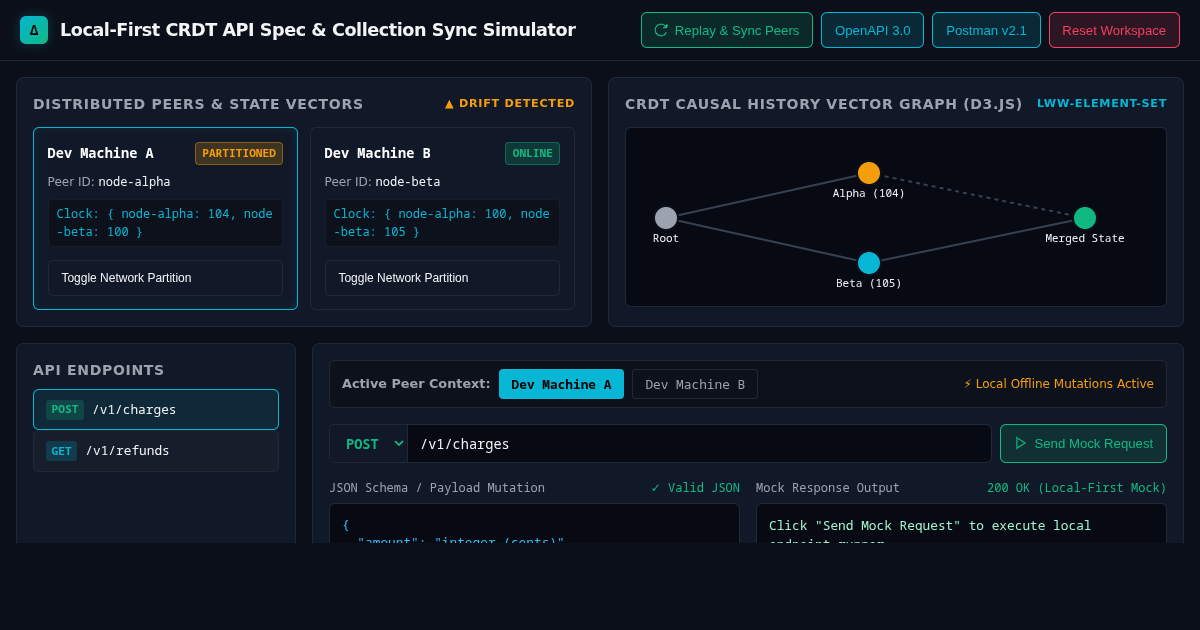Click the node-alpha peer ID
The width and height of the screenshot is (1200, 630).
[134, 182]
